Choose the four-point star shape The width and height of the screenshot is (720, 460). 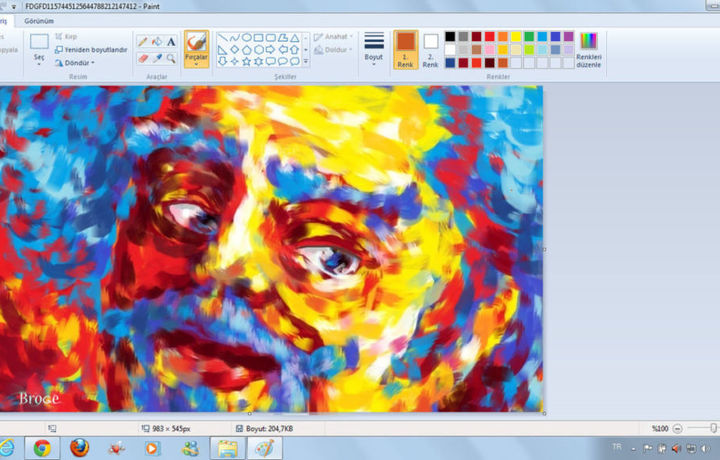(x=235, y=61)
